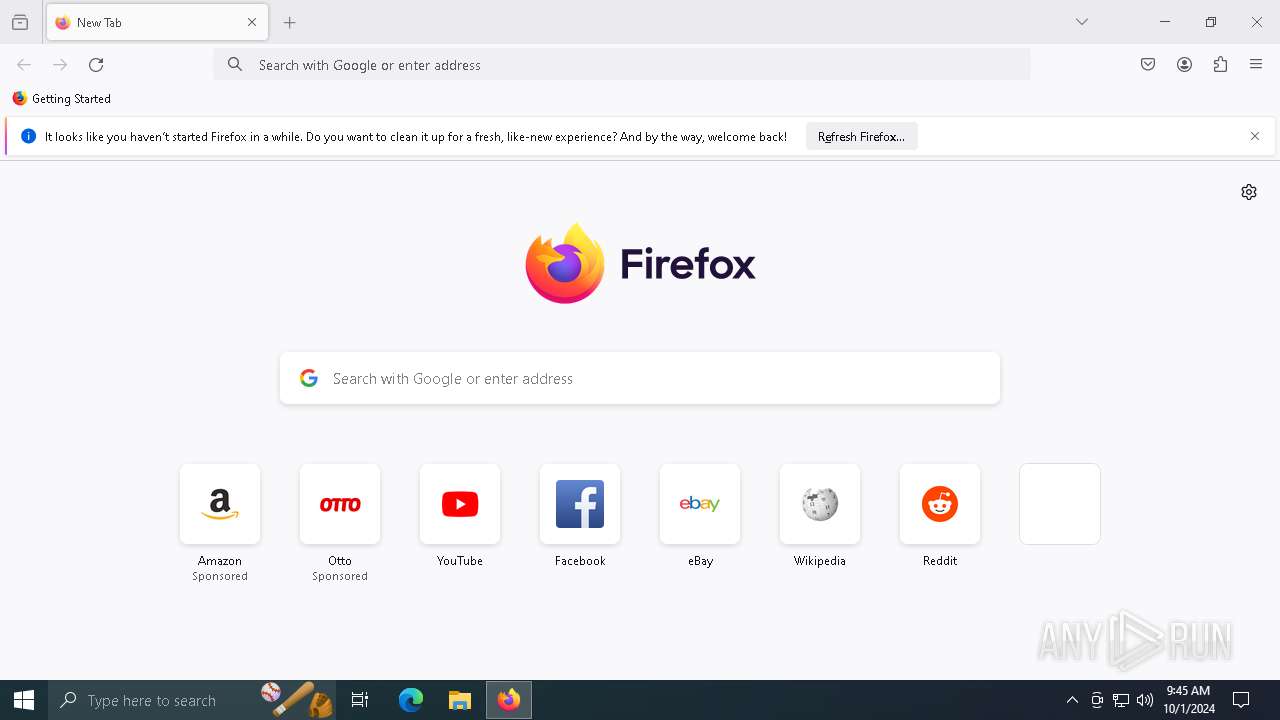The image size is (1280, 720).
Task: Open the Firefox account icon
Action: click(x=1184, y=65)
